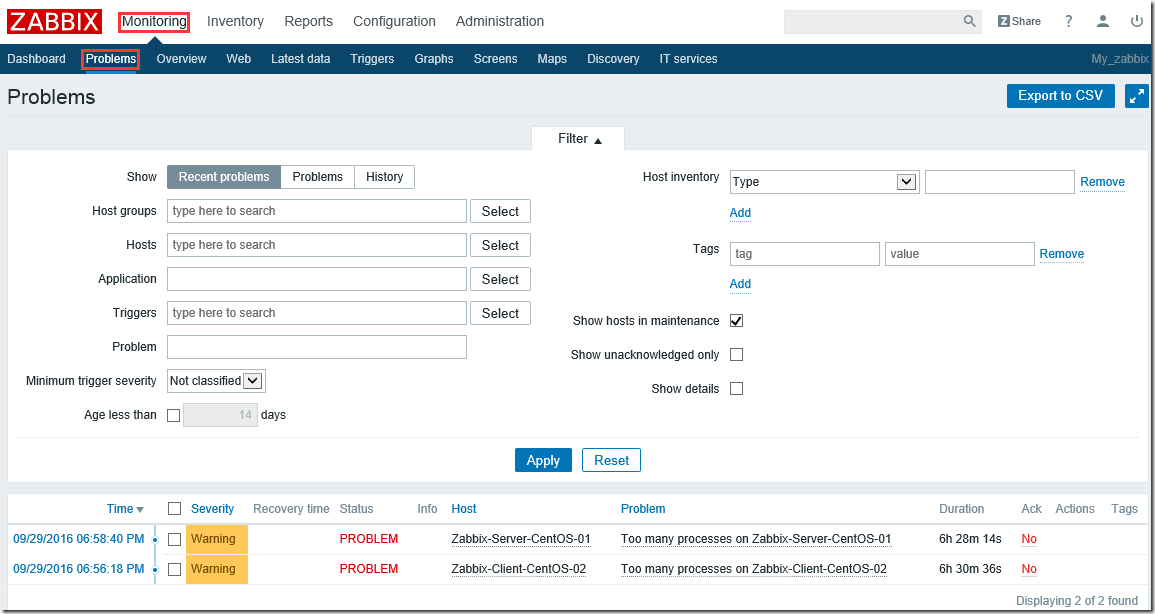
Task: Go to Dashboard submenu
Action: point(36,59)
